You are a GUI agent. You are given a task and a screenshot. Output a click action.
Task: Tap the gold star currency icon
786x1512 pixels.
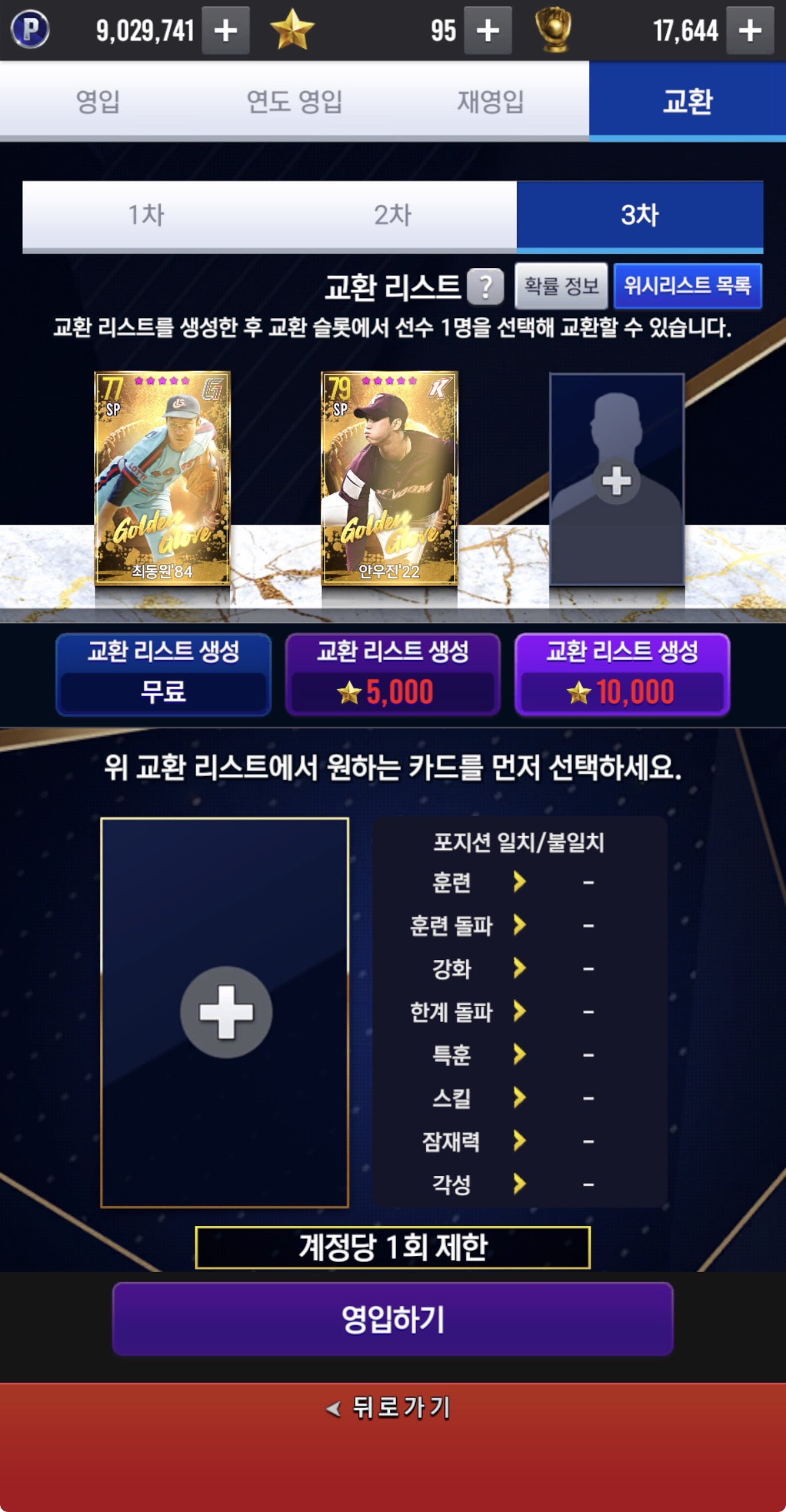pos(292,30)
